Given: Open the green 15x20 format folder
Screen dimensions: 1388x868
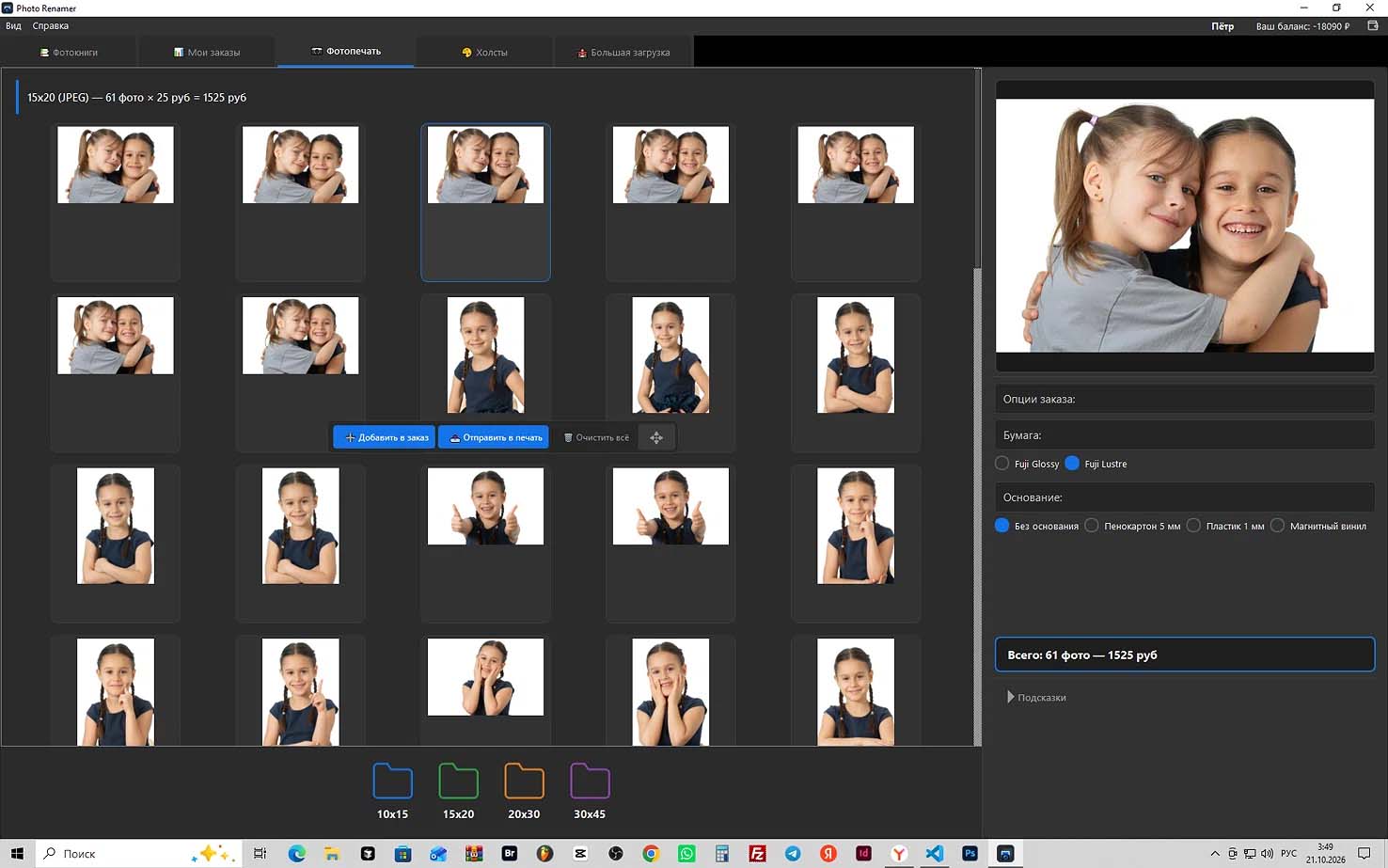Looking at the screenshot, I should click(458, 781).
